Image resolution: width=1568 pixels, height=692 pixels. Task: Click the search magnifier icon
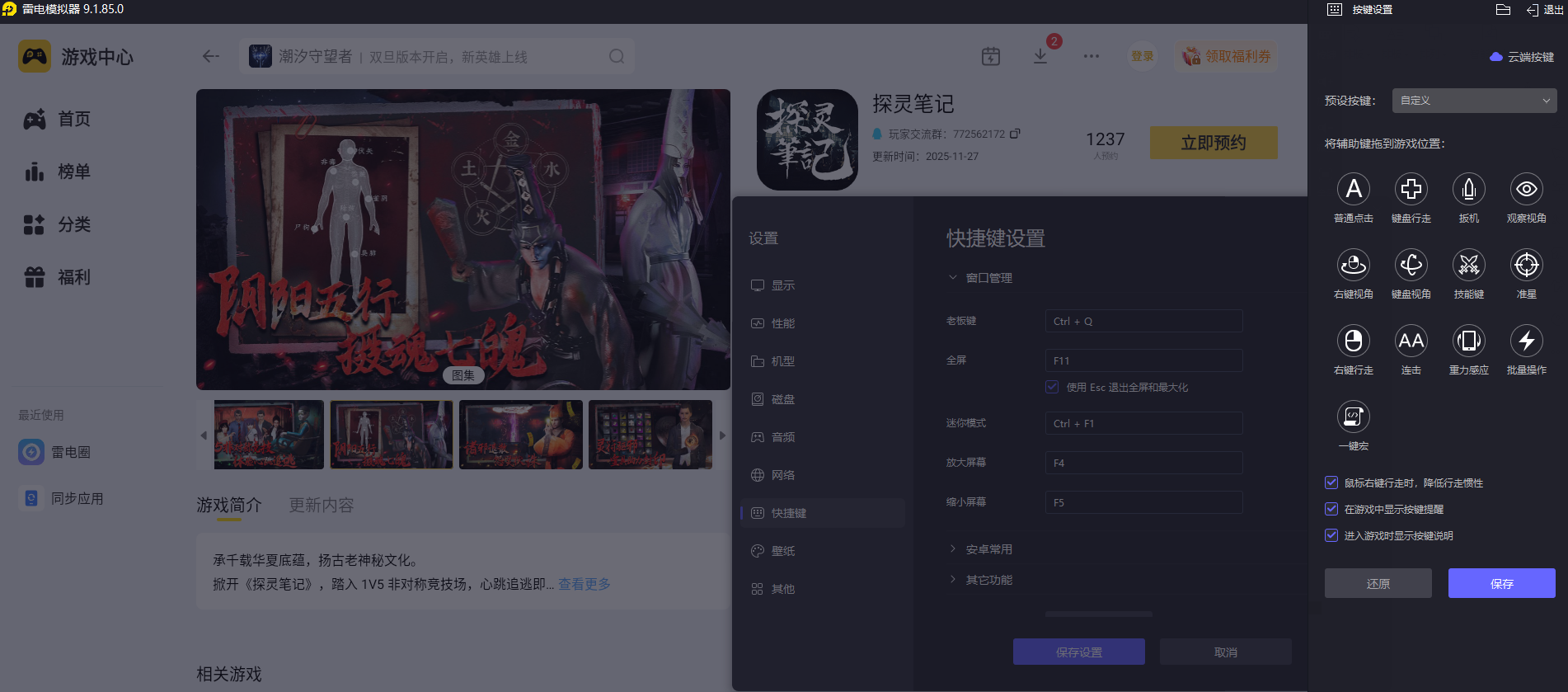coord(617,56)
